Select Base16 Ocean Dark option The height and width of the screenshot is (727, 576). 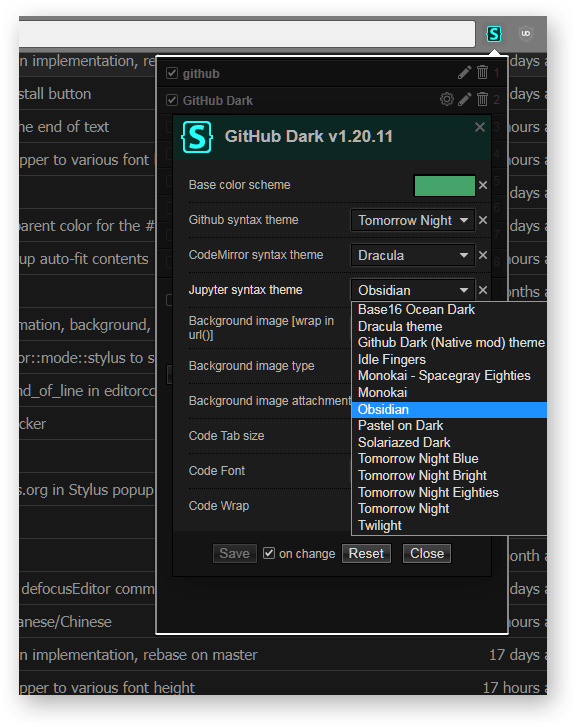tap(450, 309)
